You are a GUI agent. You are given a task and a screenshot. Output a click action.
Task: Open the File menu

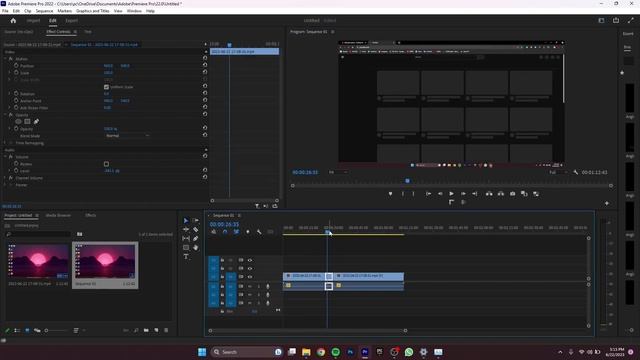pos(5,11)
